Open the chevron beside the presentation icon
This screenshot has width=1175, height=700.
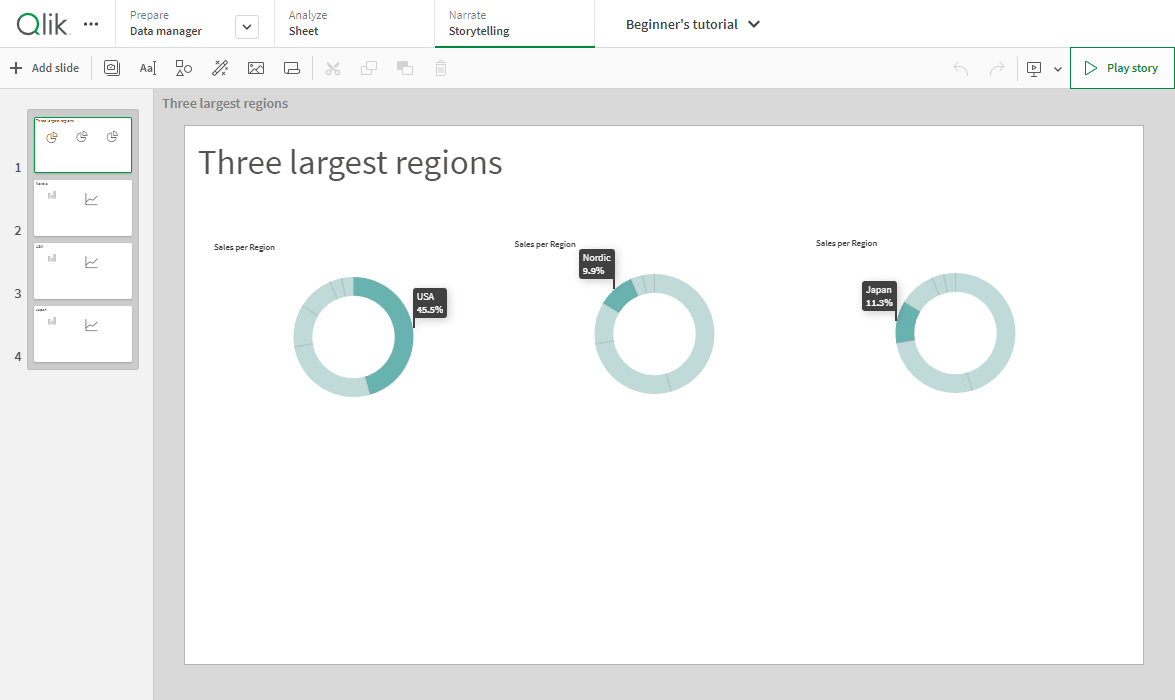click(1058, 69)
